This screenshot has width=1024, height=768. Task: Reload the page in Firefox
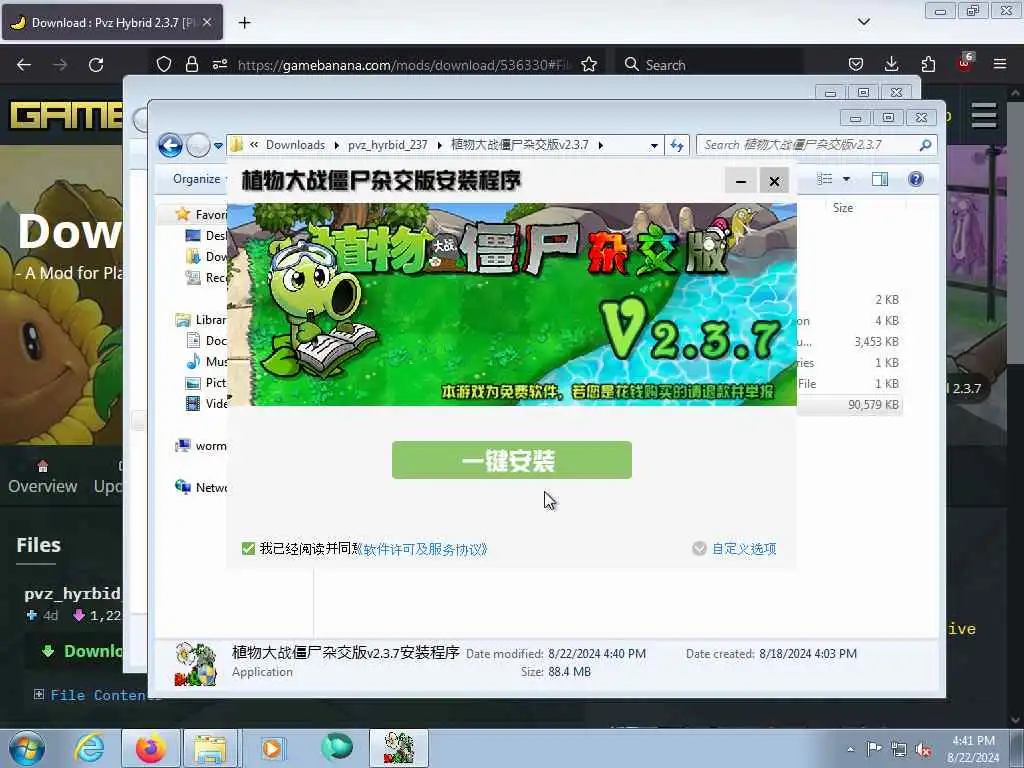click(x=96, y=65)
